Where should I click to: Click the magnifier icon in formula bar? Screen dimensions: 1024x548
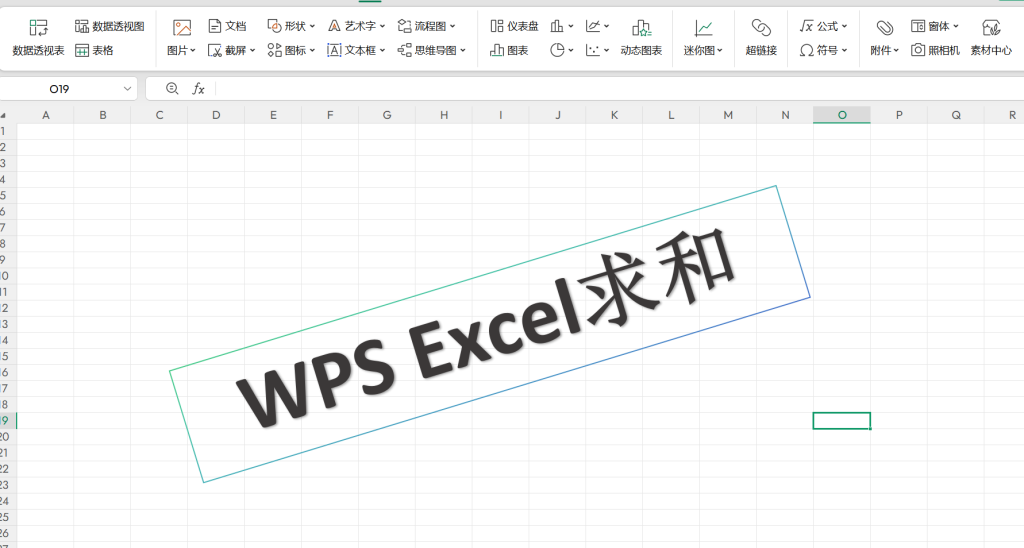coord(172,89)
